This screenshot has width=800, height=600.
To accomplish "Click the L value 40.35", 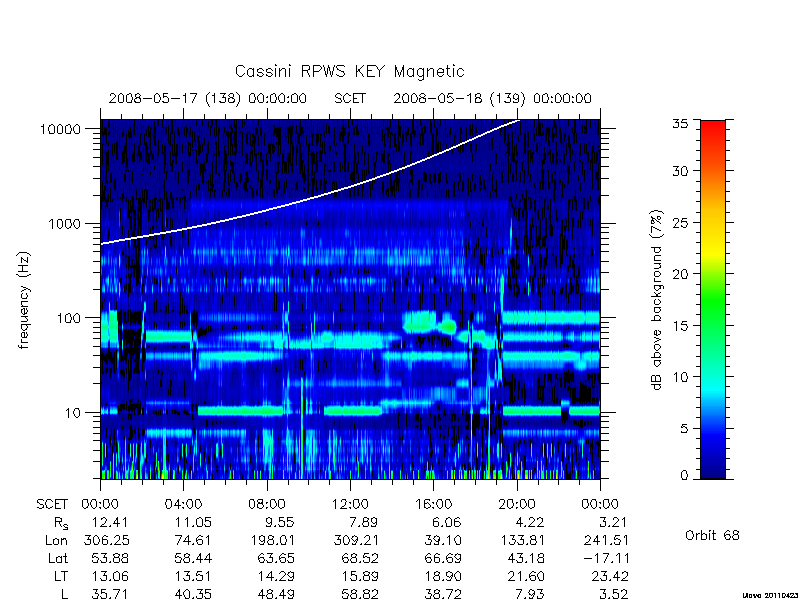I will point(193,594).
